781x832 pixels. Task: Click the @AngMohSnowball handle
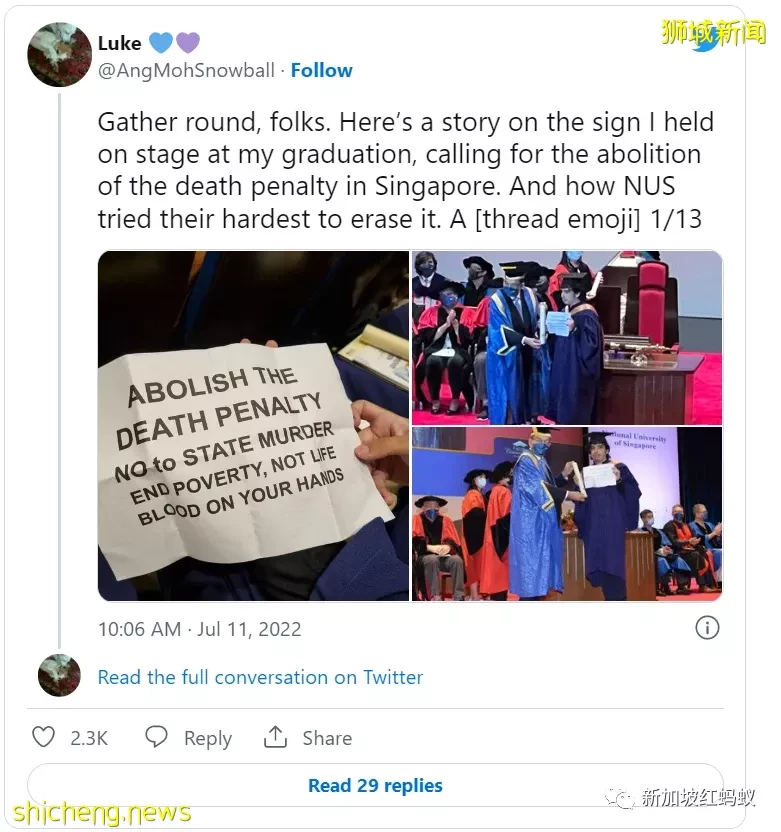point(186,70)
